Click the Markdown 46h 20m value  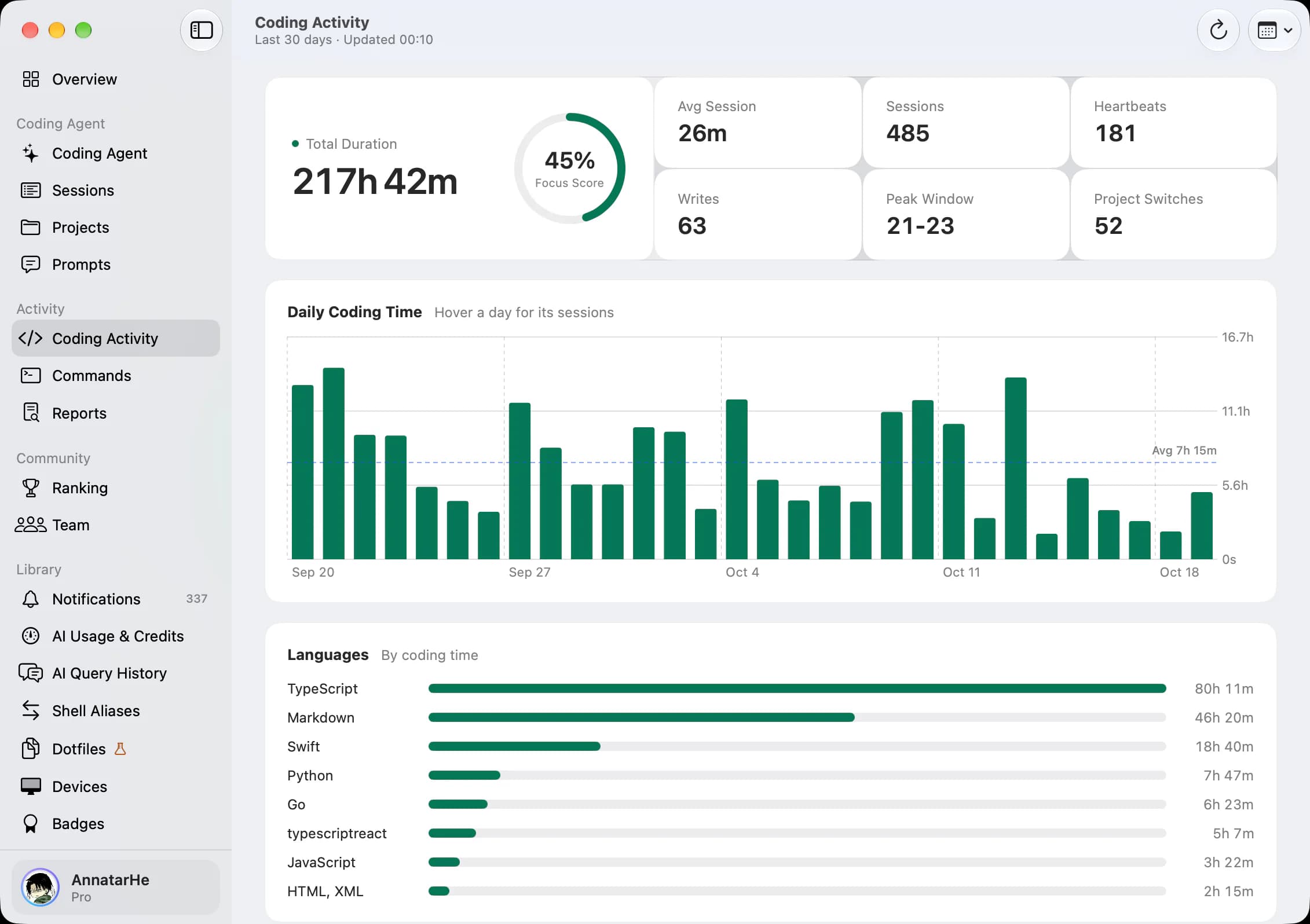[1224, 717]
